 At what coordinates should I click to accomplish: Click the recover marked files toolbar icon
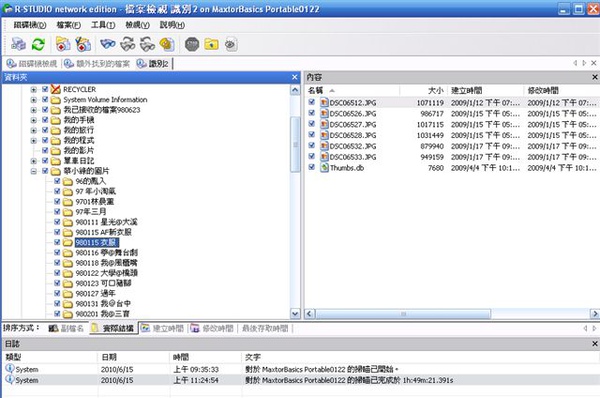[83, 44]
